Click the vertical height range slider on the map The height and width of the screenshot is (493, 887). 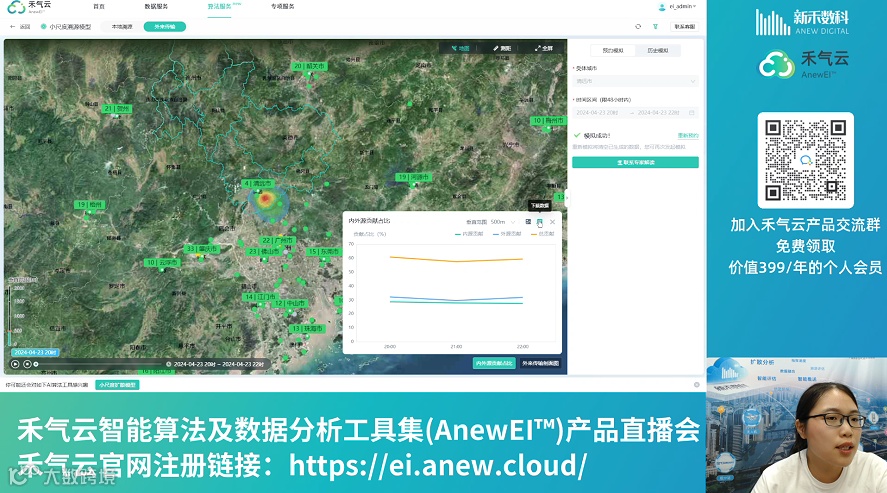tap(10, 314)
